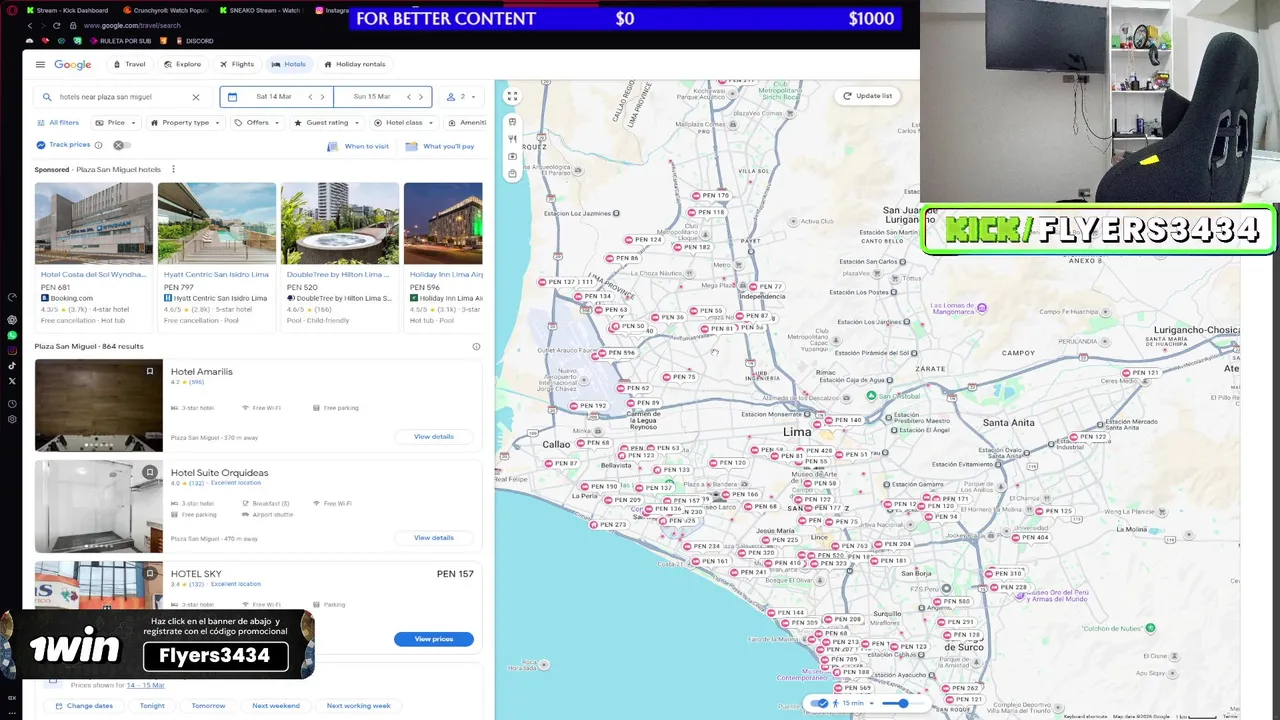
Task: Switch to the Travel tab
Action: pos(129,64)
